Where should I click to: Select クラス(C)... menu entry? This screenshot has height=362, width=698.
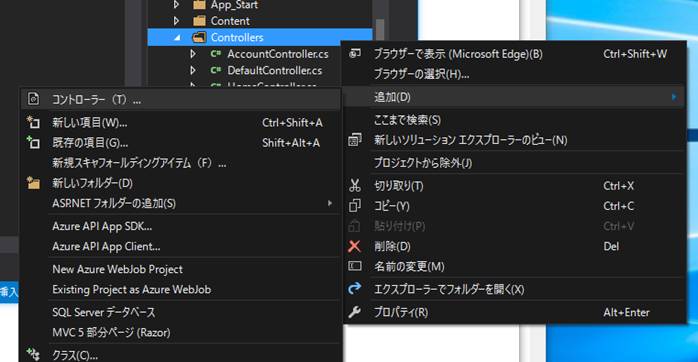coord(181,354)
